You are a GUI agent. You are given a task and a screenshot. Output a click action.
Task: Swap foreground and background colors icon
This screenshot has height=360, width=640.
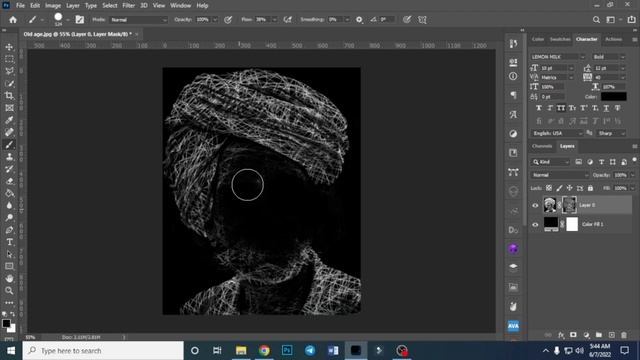(x=13, y=314)
